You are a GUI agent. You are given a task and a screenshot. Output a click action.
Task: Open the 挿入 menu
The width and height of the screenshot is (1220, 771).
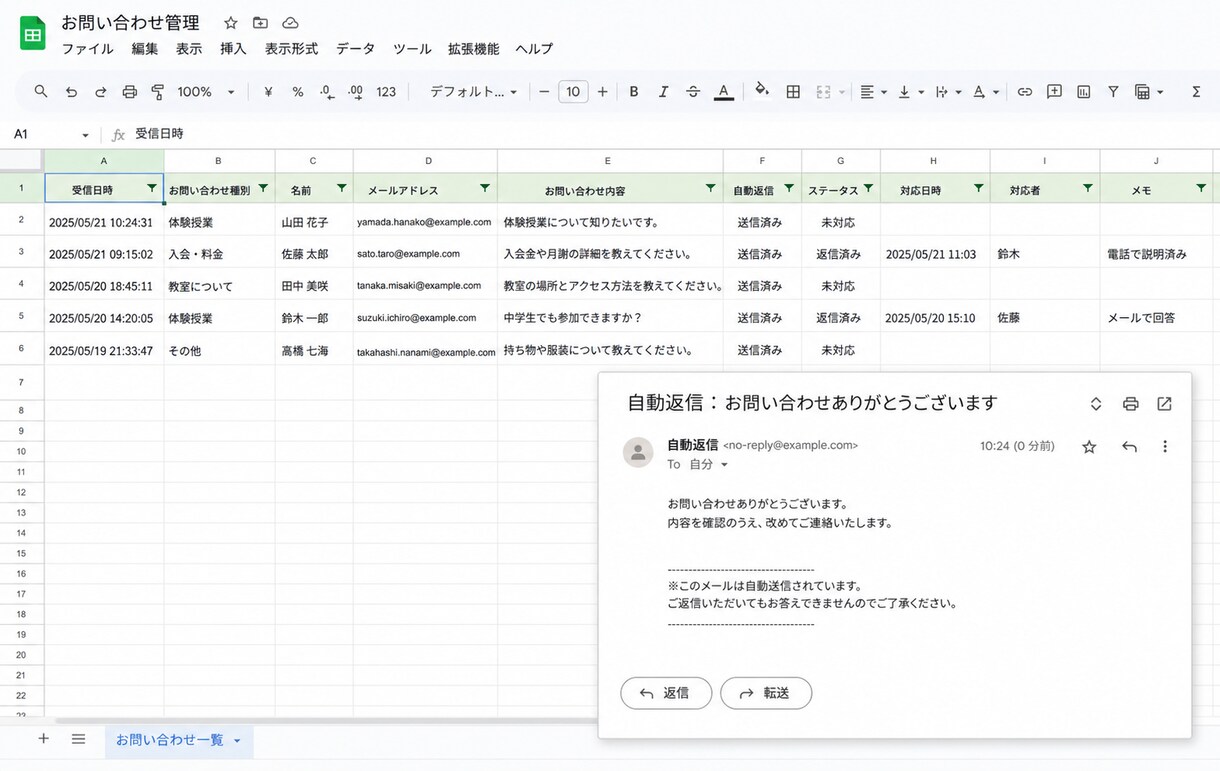click(233, 49)
